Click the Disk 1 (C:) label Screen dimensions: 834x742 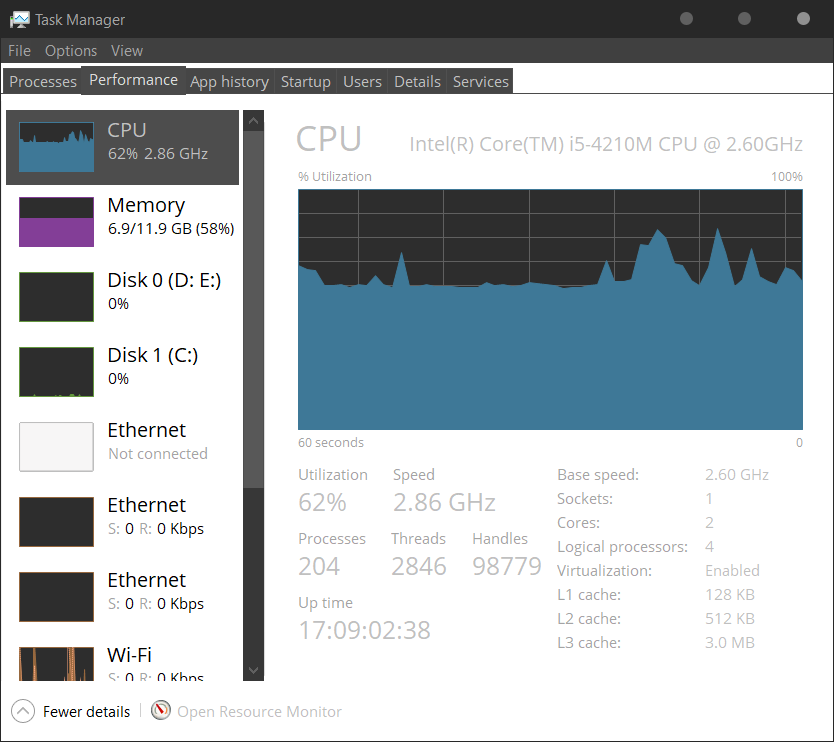click(x=153, y=355)
